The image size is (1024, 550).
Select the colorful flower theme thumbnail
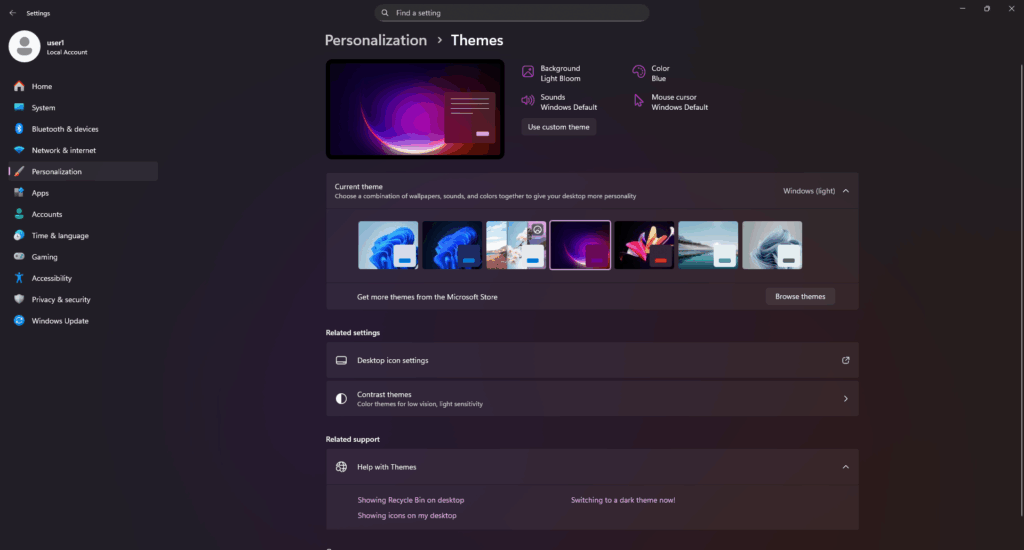644,245
